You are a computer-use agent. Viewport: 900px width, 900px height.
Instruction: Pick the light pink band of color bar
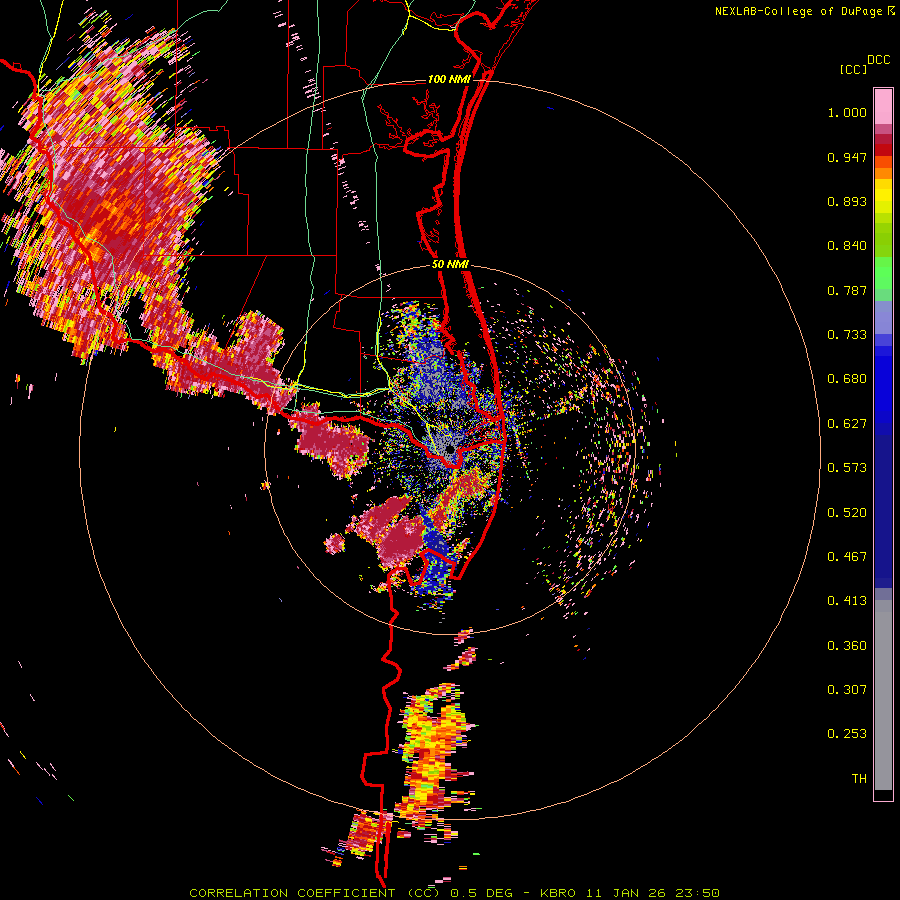[x=883, y=106]
